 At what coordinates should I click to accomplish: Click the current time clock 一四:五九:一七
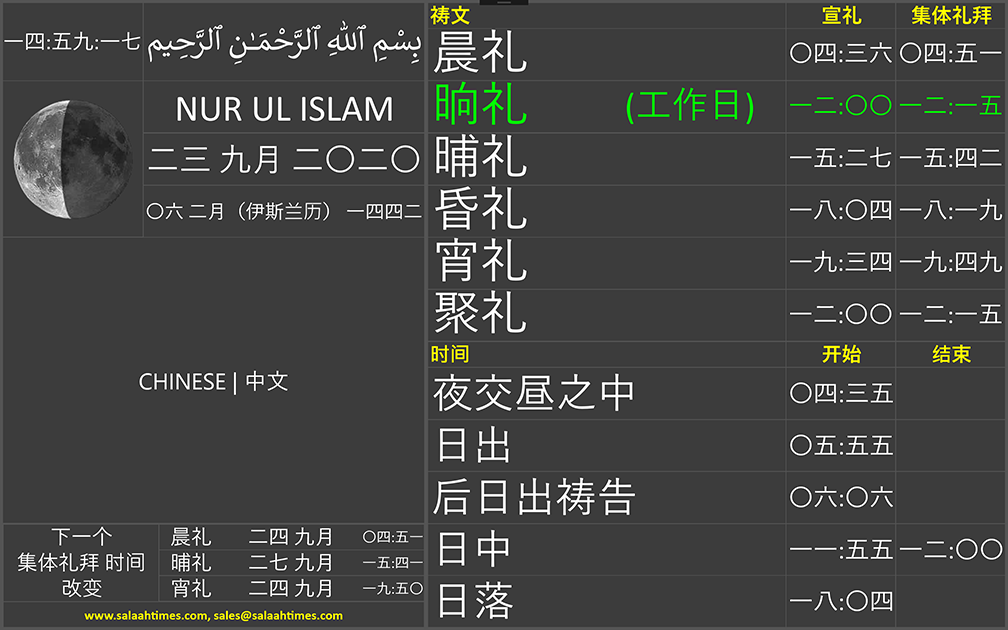tap(72, 44)
